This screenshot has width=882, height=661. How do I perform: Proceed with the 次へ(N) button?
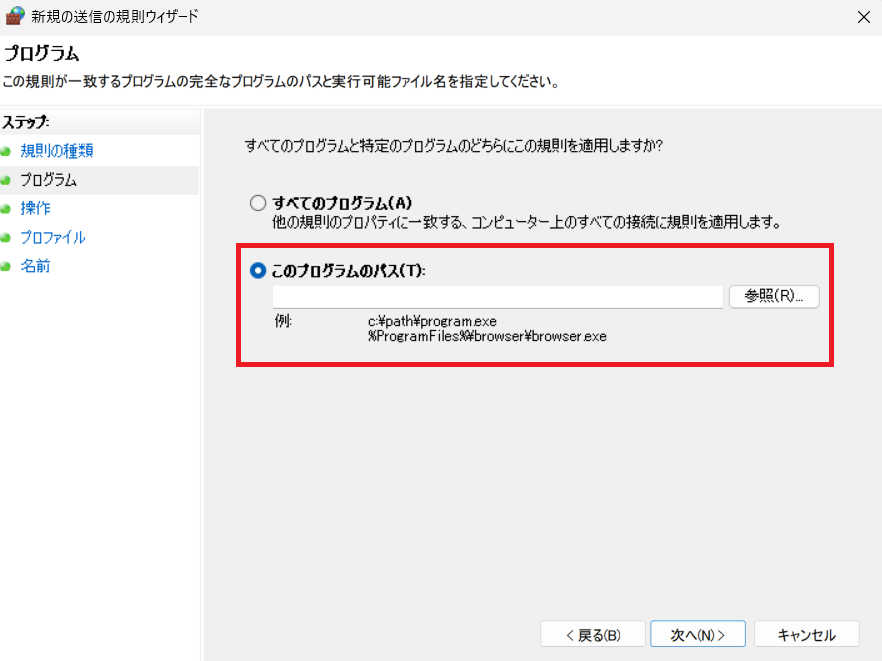(698, 635)
